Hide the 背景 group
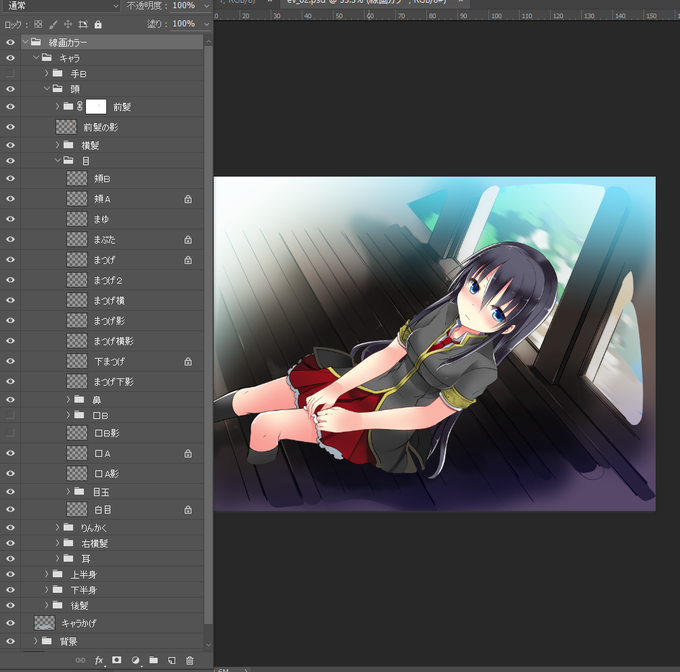The height and width of the screenshot is (672, 680). click(x=10, y=641)
